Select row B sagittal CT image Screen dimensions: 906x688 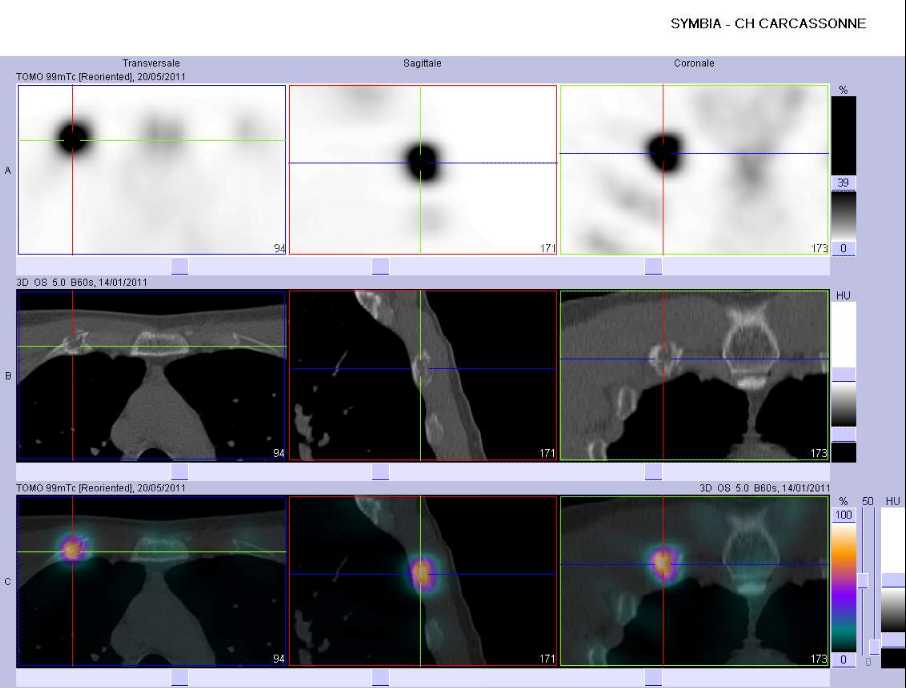pos(423,375)
